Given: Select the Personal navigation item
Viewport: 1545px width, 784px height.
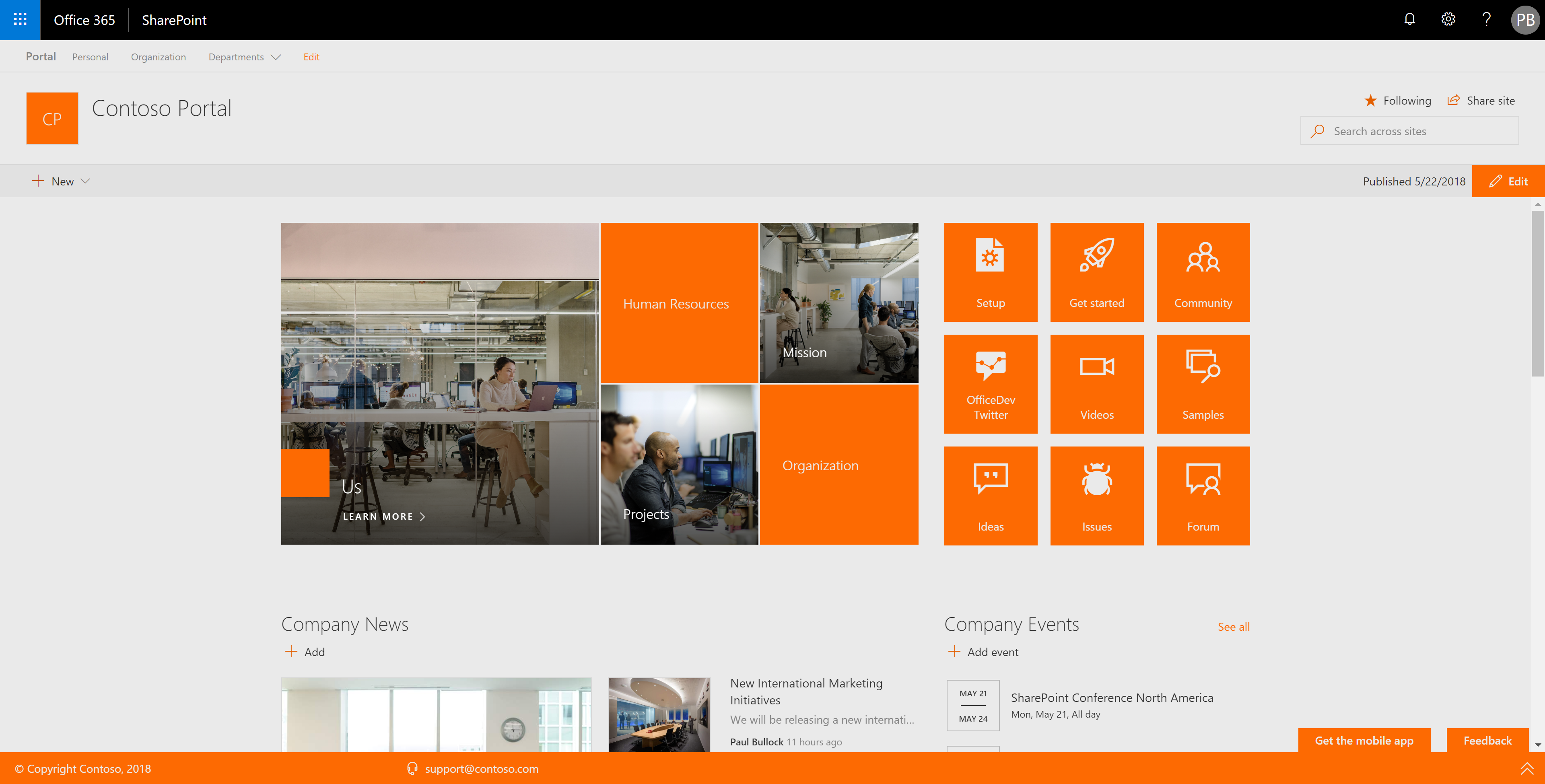Looking at the screenshot, I should (x=90, y=57).
